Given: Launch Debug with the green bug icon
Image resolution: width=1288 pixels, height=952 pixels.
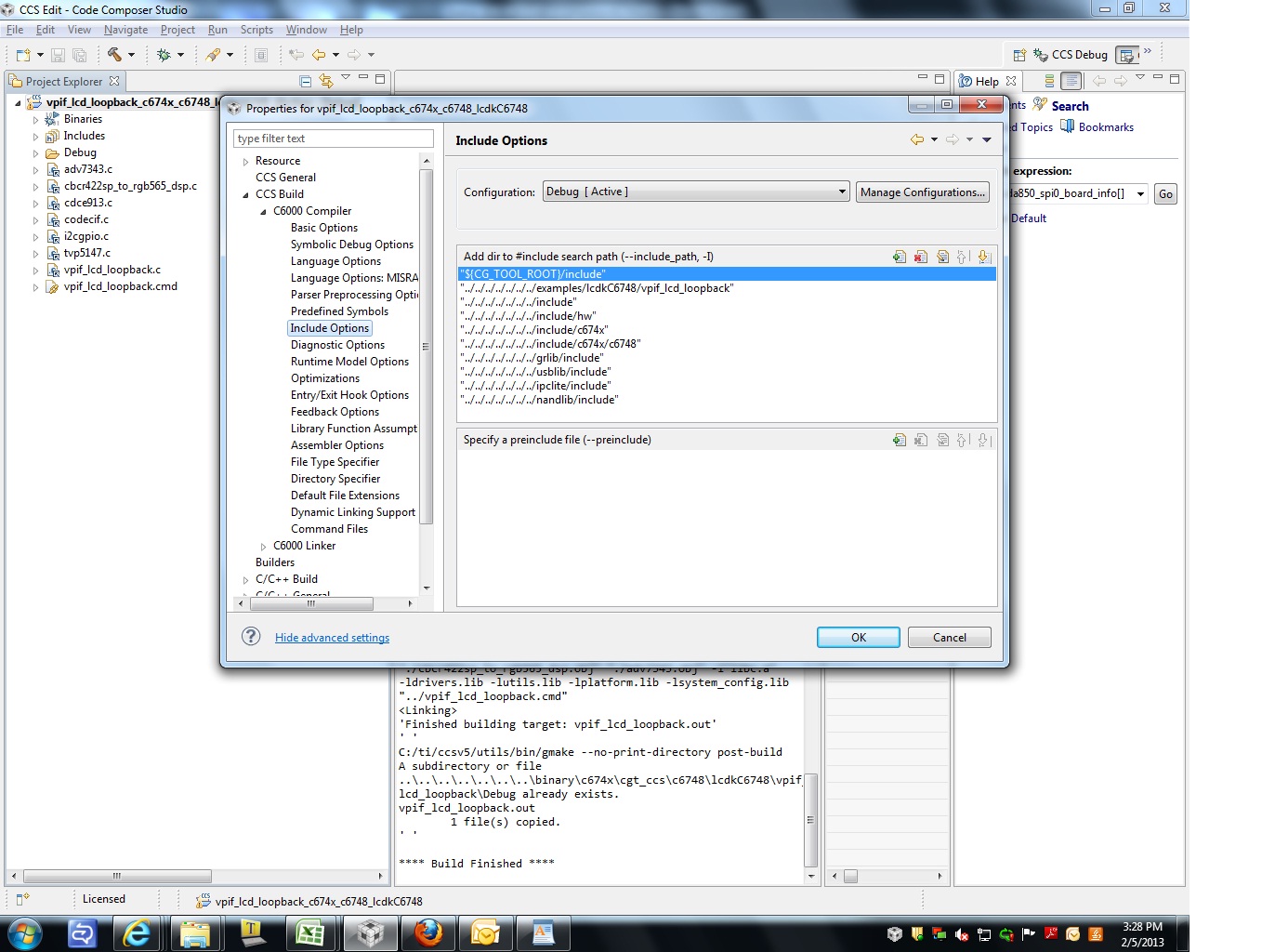Looking at the screenshot, I should (x=164, y=55).
